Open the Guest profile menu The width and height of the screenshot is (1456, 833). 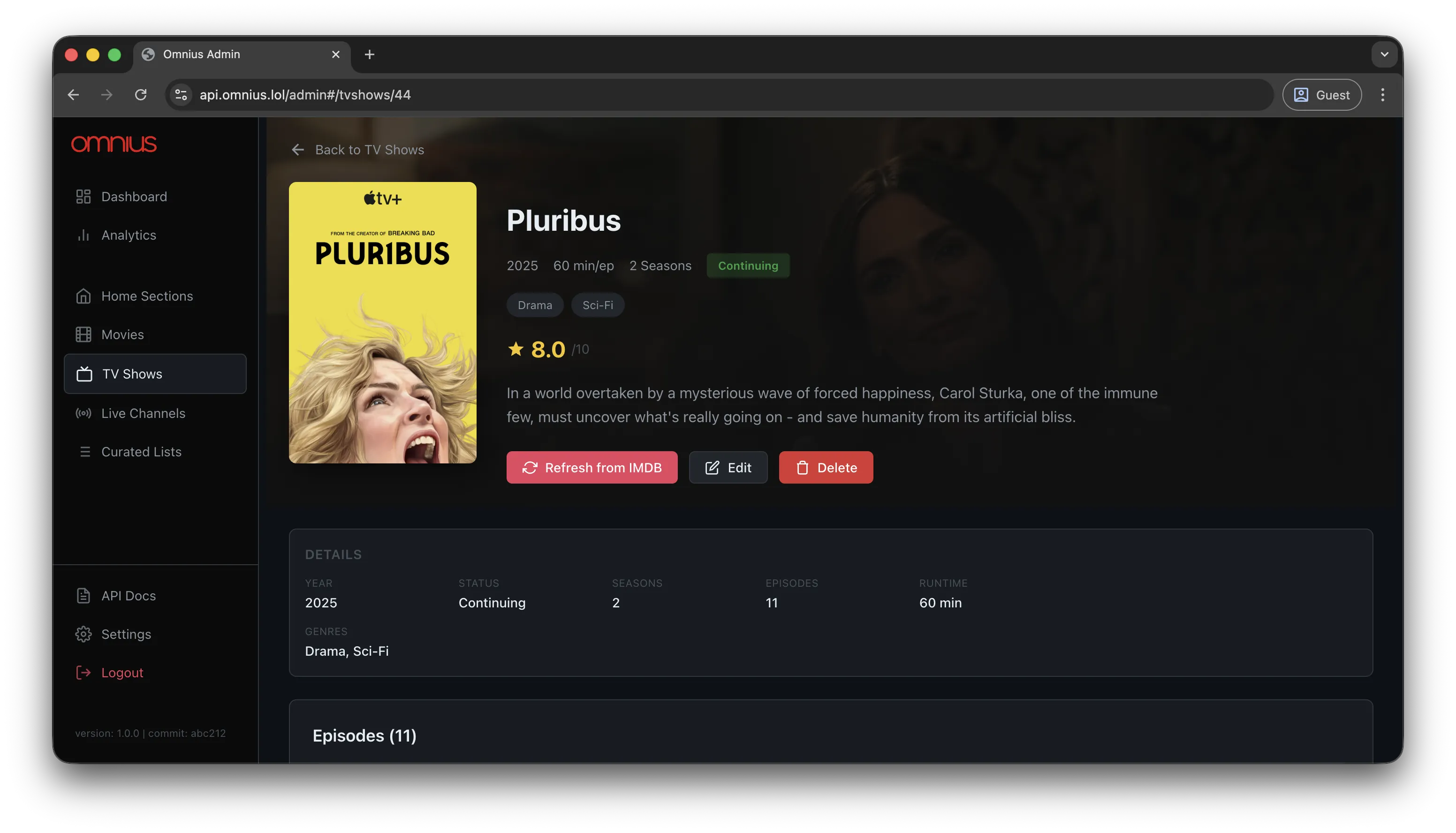click(x=1321, y=95)
